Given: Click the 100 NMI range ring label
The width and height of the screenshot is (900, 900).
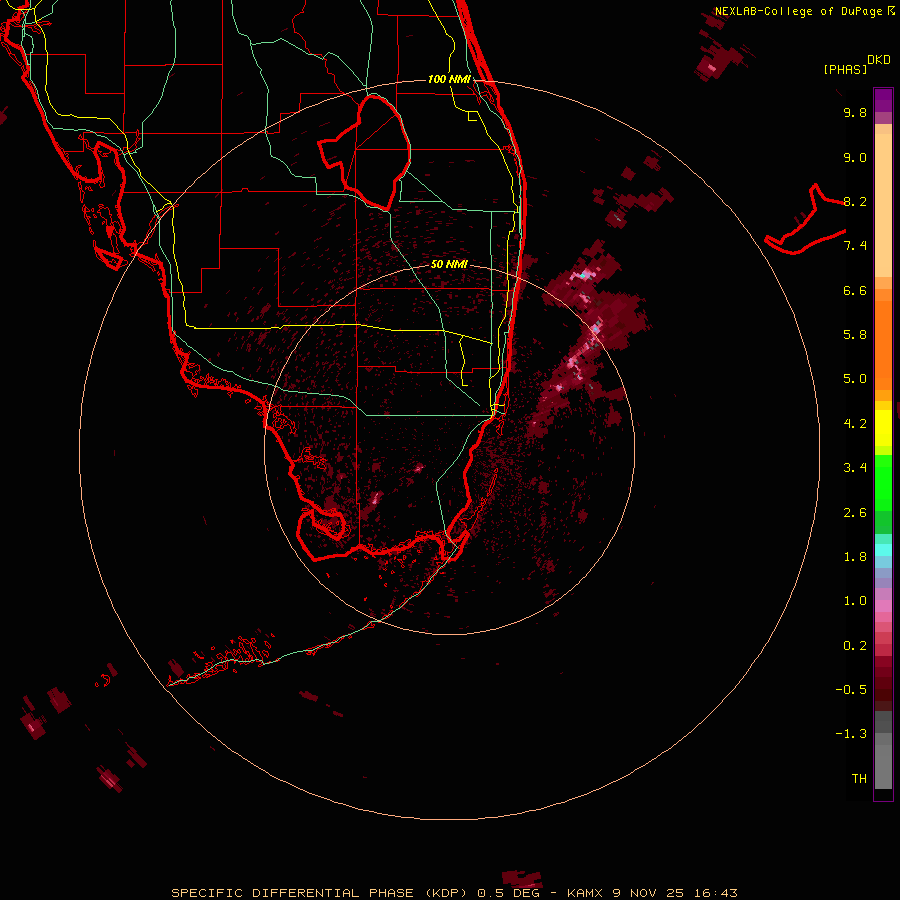Looking at the screenshot, I should (449, 79).
